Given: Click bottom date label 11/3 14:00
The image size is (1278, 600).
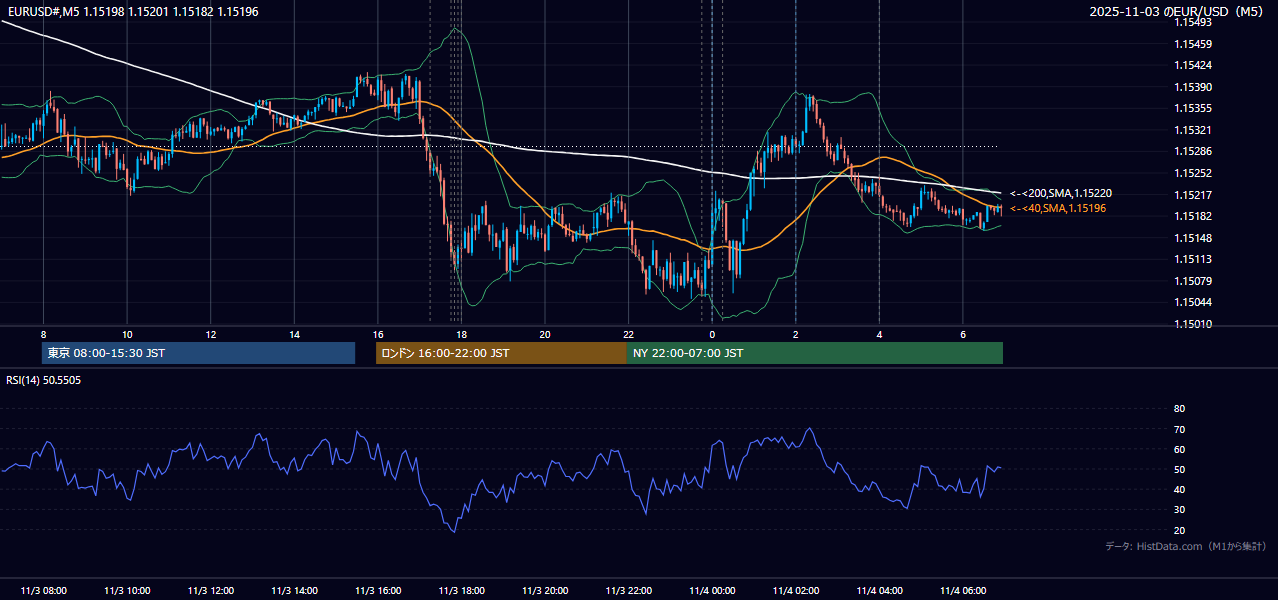Looking at the screenshot, I should (294, 591).
